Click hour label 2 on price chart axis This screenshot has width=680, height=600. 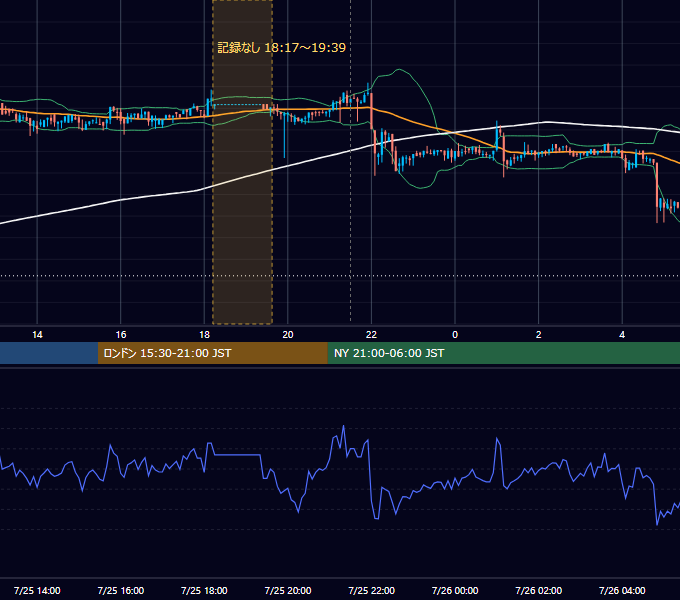click(x=539, y=335)
